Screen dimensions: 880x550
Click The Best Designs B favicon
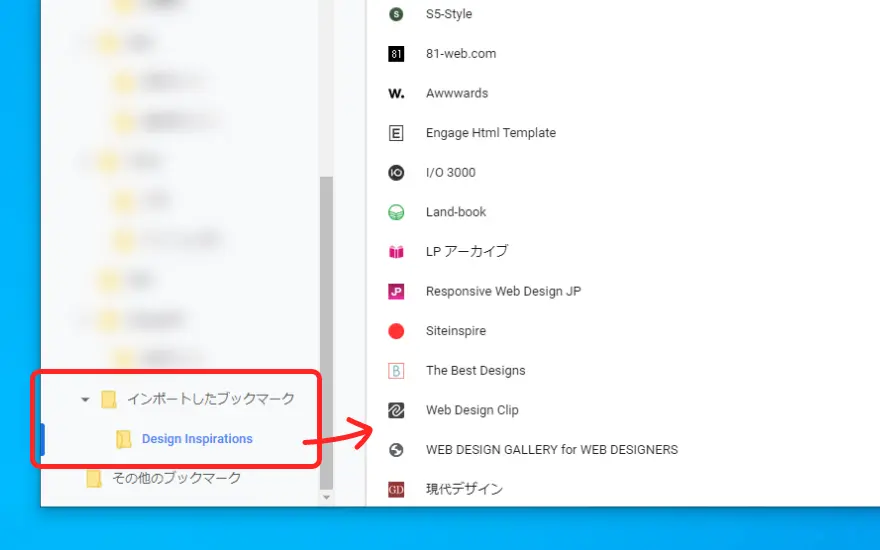coord(396,371)
